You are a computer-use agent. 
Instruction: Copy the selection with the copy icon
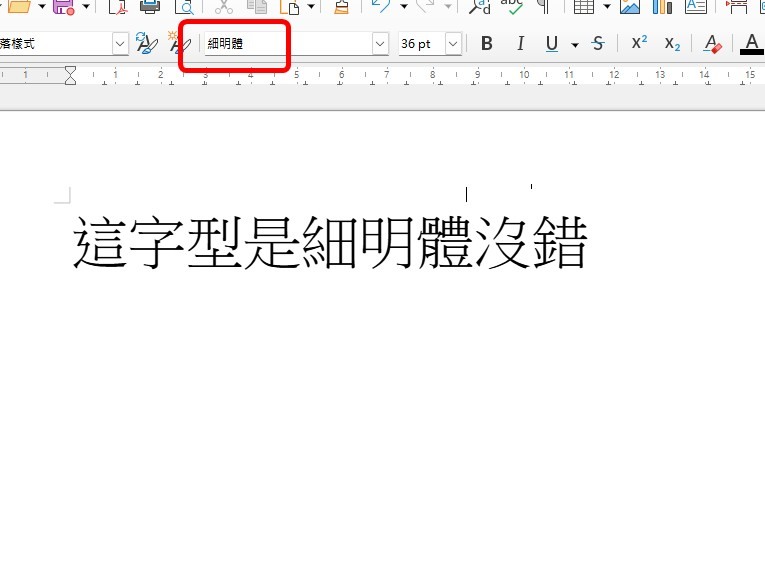(257, 6)
